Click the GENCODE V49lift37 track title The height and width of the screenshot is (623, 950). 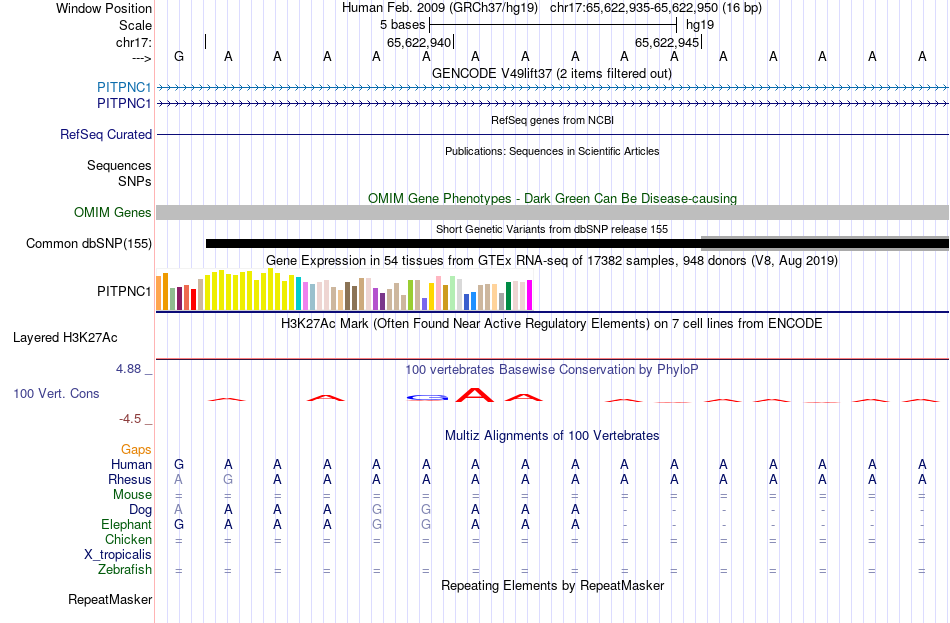click(552, 73)
